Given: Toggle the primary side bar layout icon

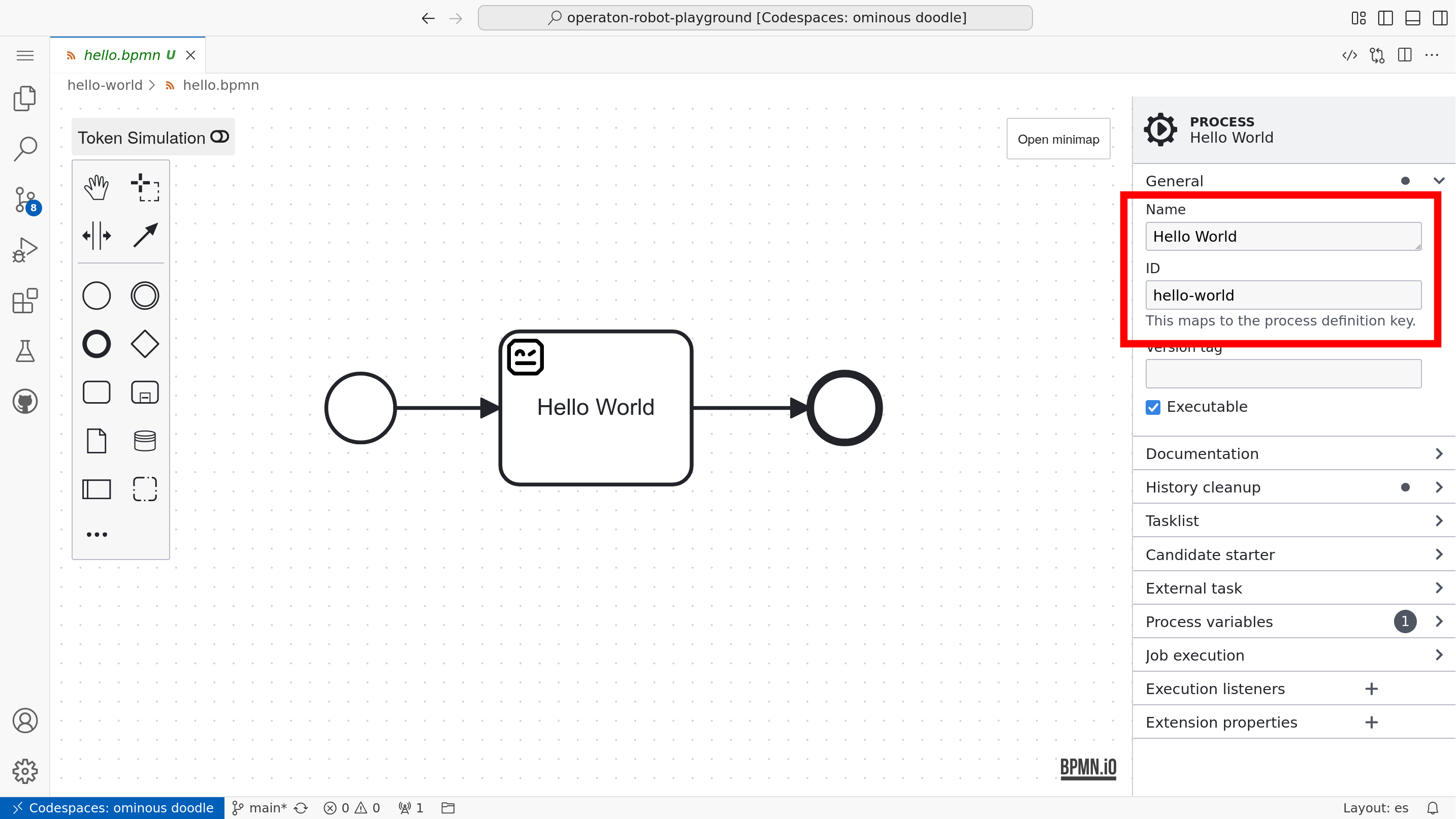Looking at the screenshot, I should (1385, 18).
